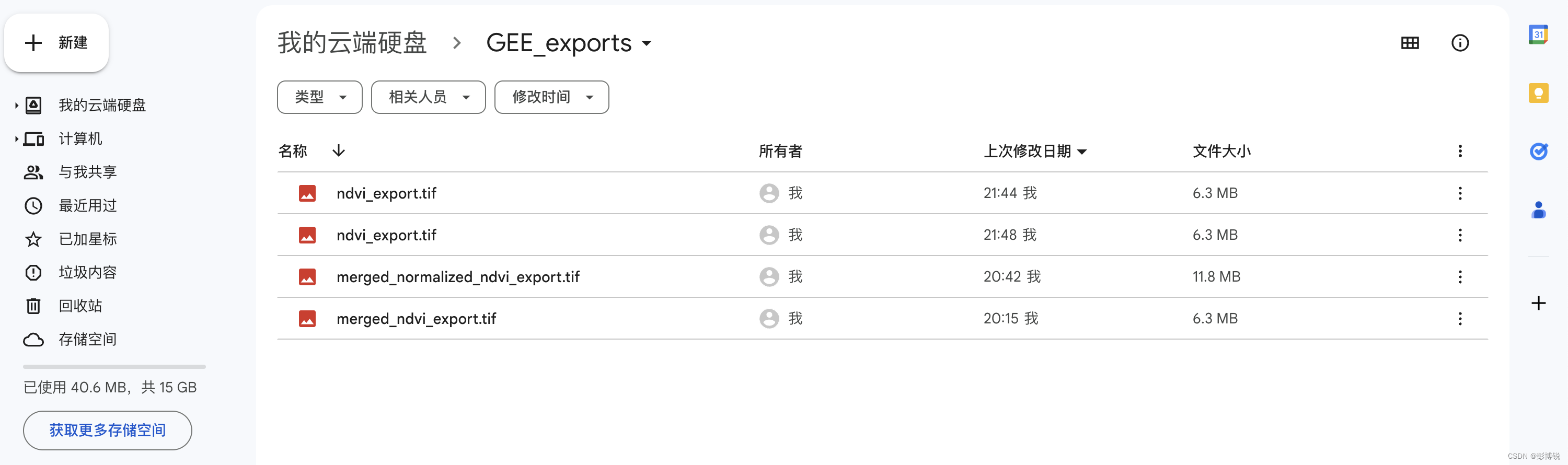Switch to grid view layout

pyautogui.click(x=1410, y=43)
